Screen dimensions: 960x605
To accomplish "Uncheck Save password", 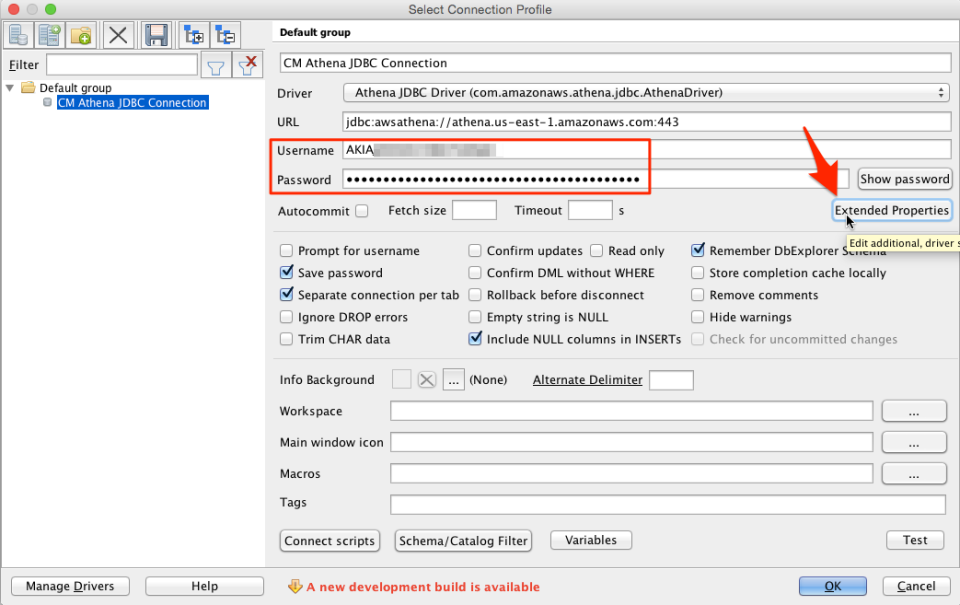I will tap(286, 272).
